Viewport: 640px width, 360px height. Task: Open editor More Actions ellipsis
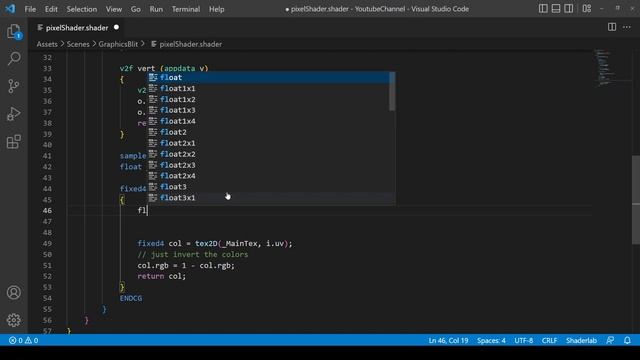[x=627, y=27]
